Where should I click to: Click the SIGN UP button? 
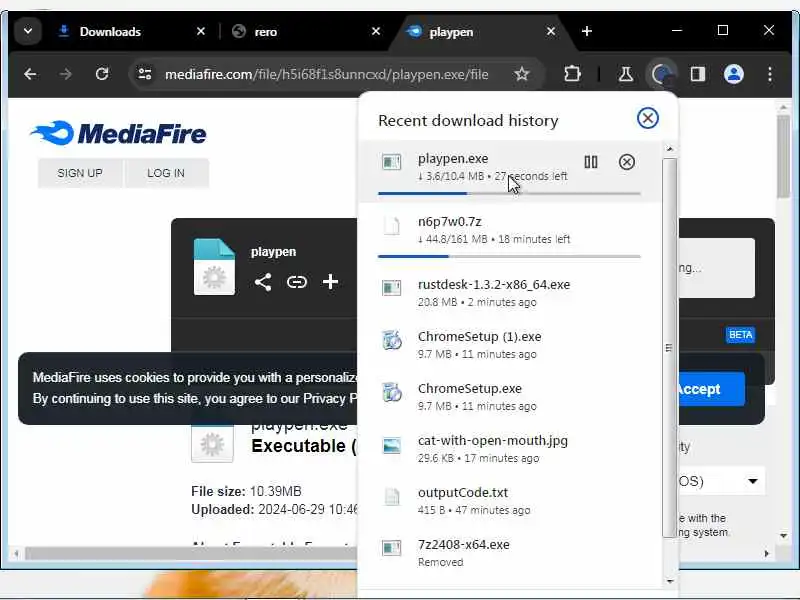(80, 173)
